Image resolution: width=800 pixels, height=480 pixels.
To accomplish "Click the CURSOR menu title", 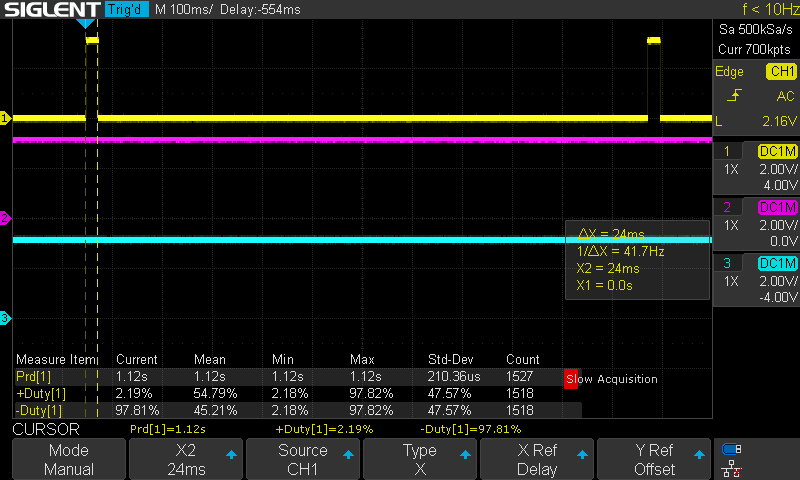I will click(x=46, y=429).
